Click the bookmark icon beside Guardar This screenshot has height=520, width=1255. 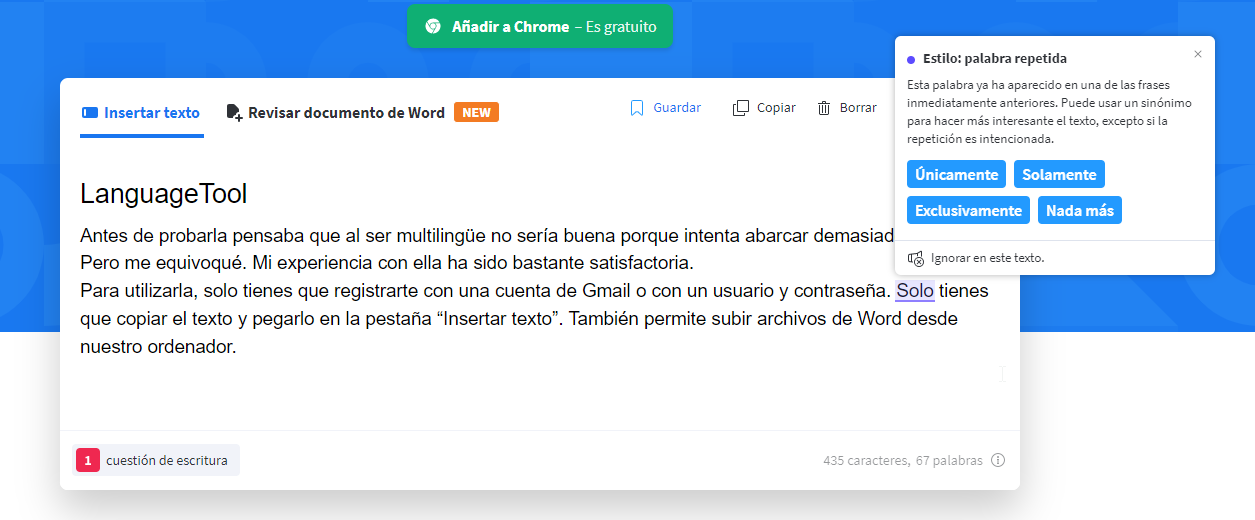637,108
